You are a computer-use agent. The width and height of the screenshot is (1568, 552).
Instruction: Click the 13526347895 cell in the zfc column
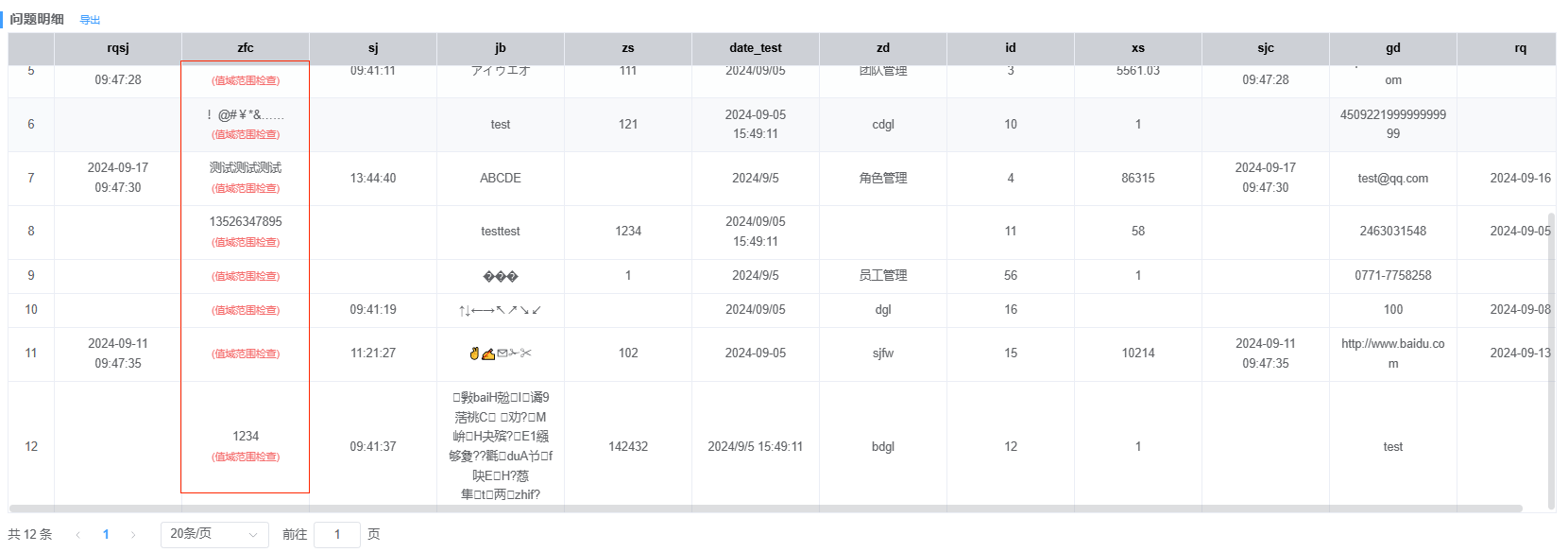tap(246, 222)
